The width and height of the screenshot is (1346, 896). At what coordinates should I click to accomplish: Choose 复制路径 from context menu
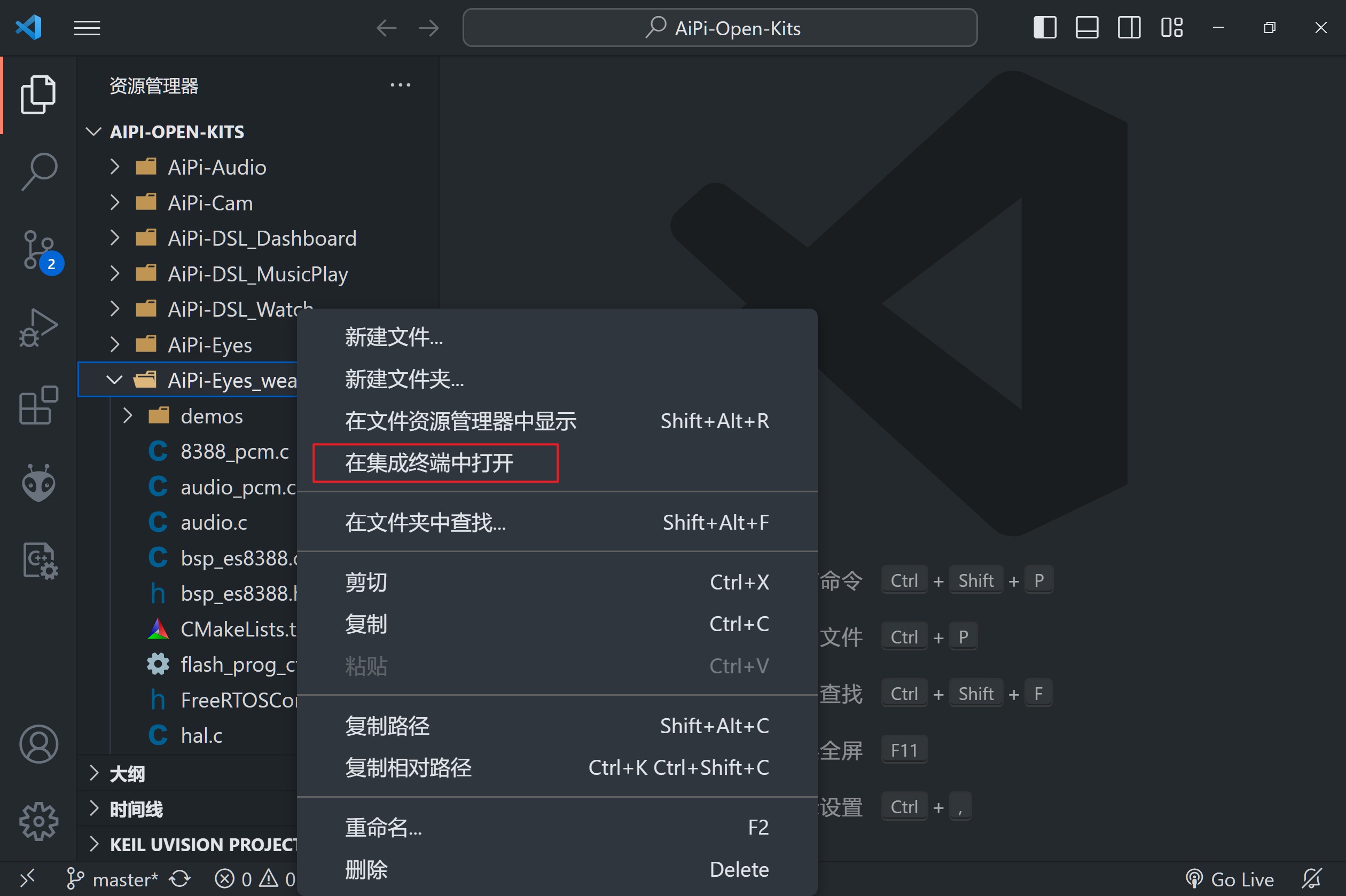click(x=557, y=726)
